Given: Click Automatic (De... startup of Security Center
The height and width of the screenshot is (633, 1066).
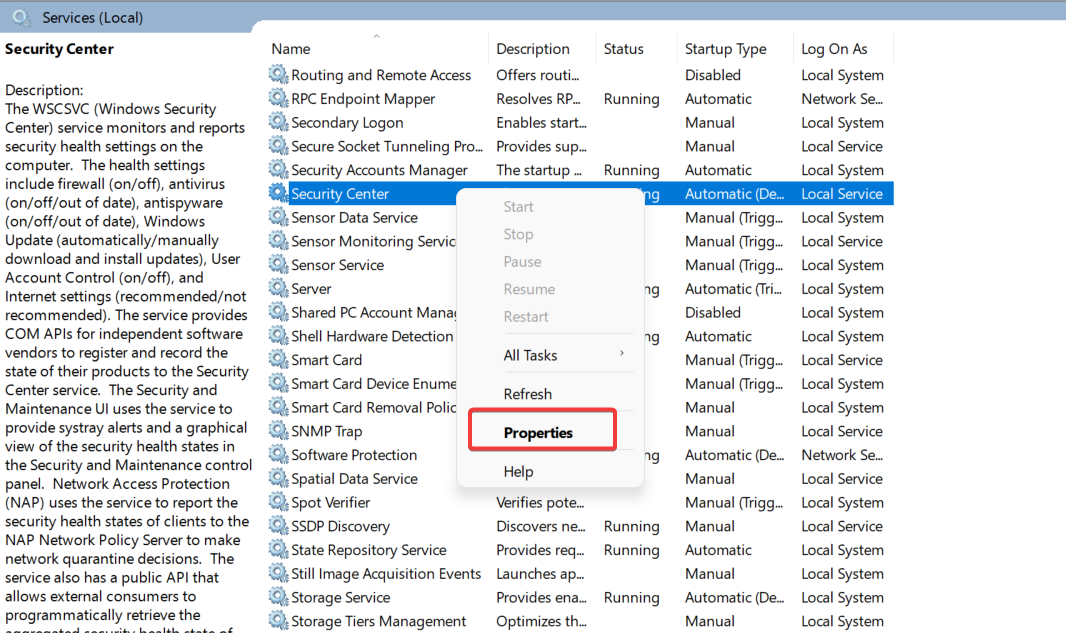Looking at the screenshot, I should click(x=734, y=194).
